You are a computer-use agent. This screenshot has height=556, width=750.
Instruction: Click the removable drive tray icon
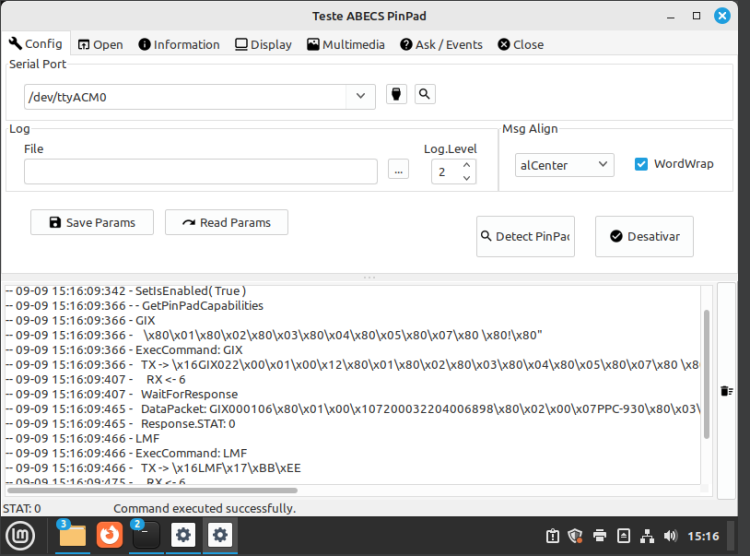pos(623,536)
